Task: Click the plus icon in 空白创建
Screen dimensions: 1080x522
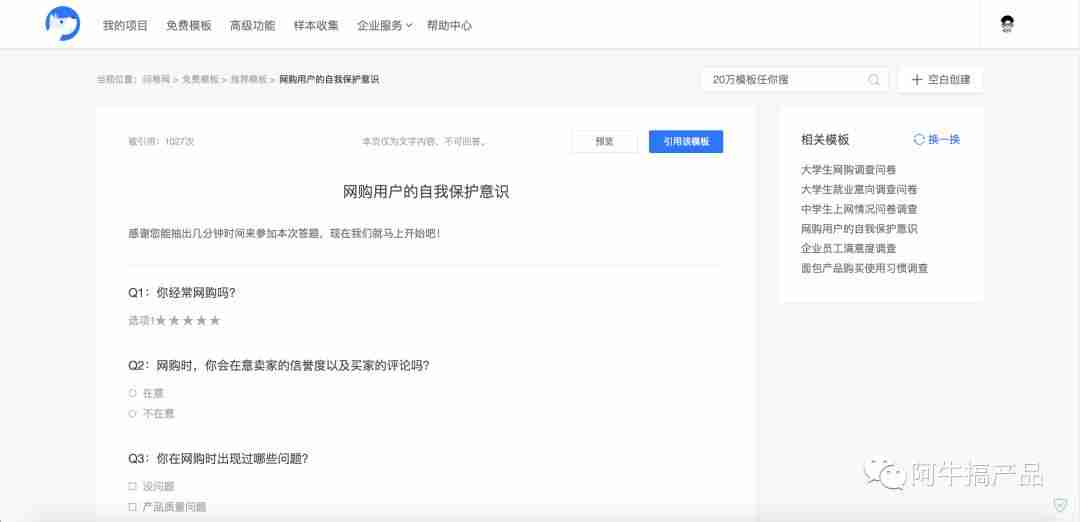Action: (x=917, y=80)
